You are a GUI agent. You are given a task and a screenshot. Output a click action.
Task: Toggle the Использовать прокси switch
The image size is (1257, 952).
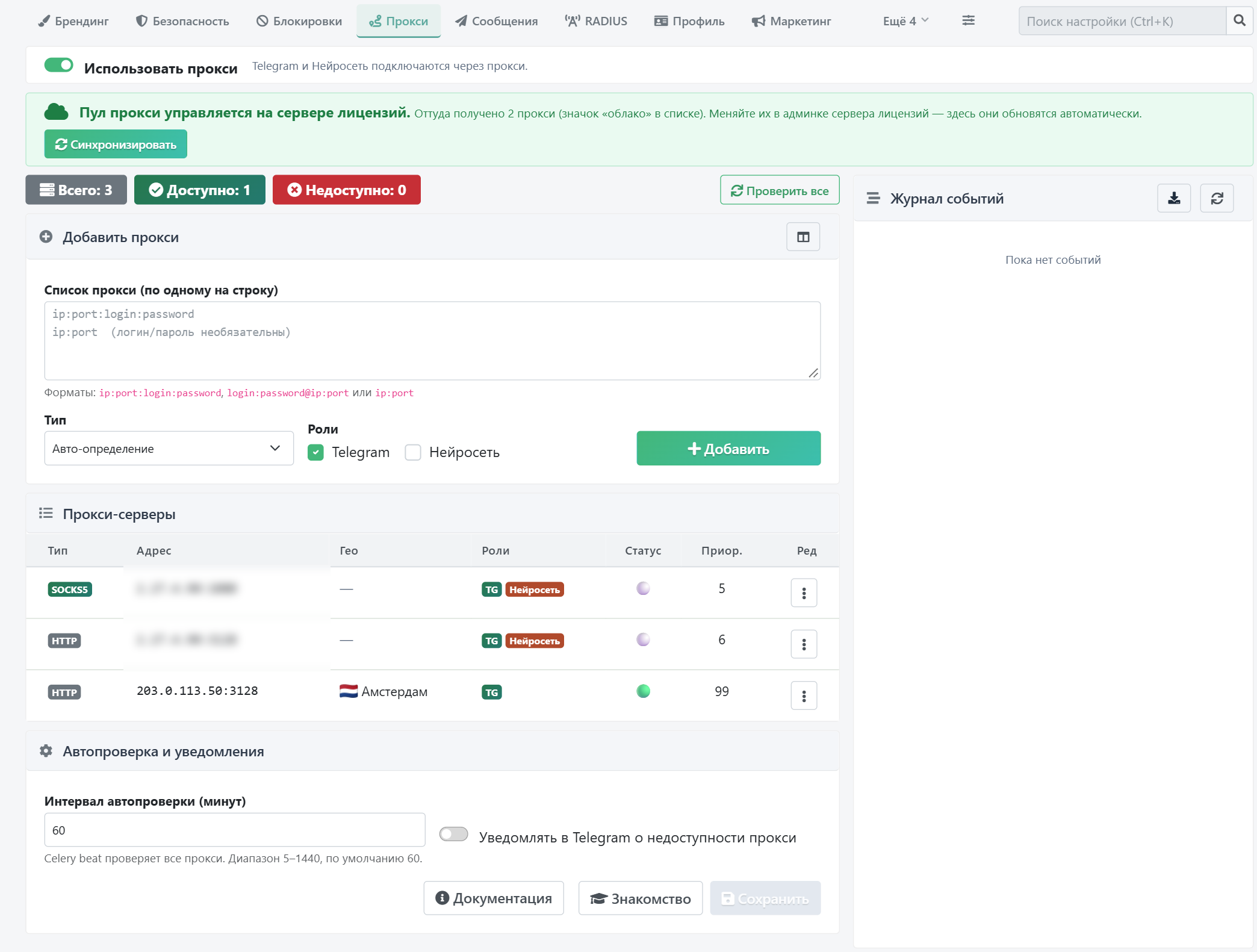pyautogui.click(x=59, y=65)
